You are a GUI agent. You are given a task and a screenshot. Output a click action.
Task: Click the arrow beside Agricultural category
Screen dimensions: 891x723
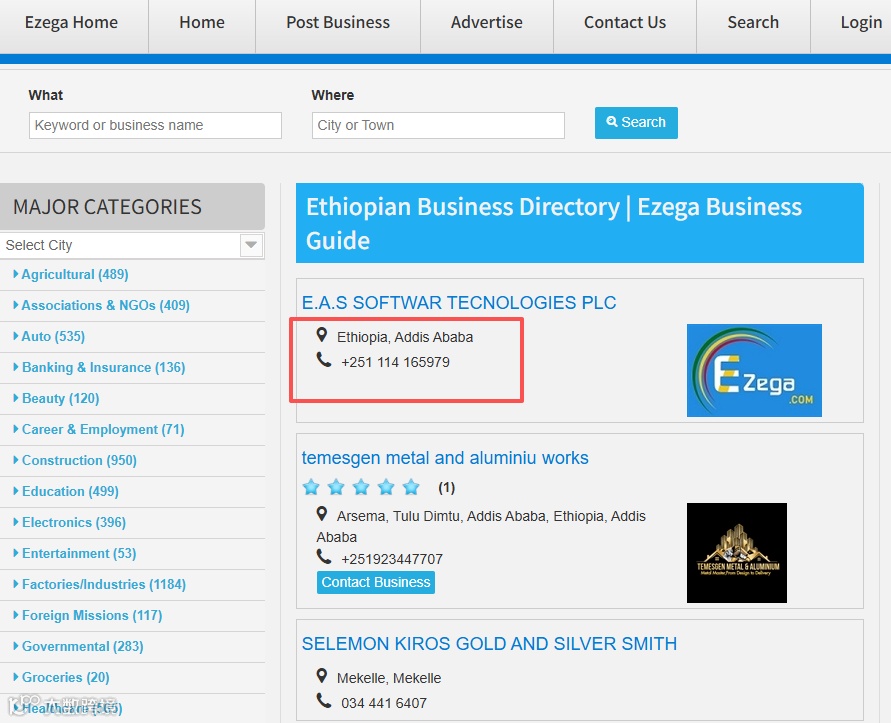click(16, 274)
